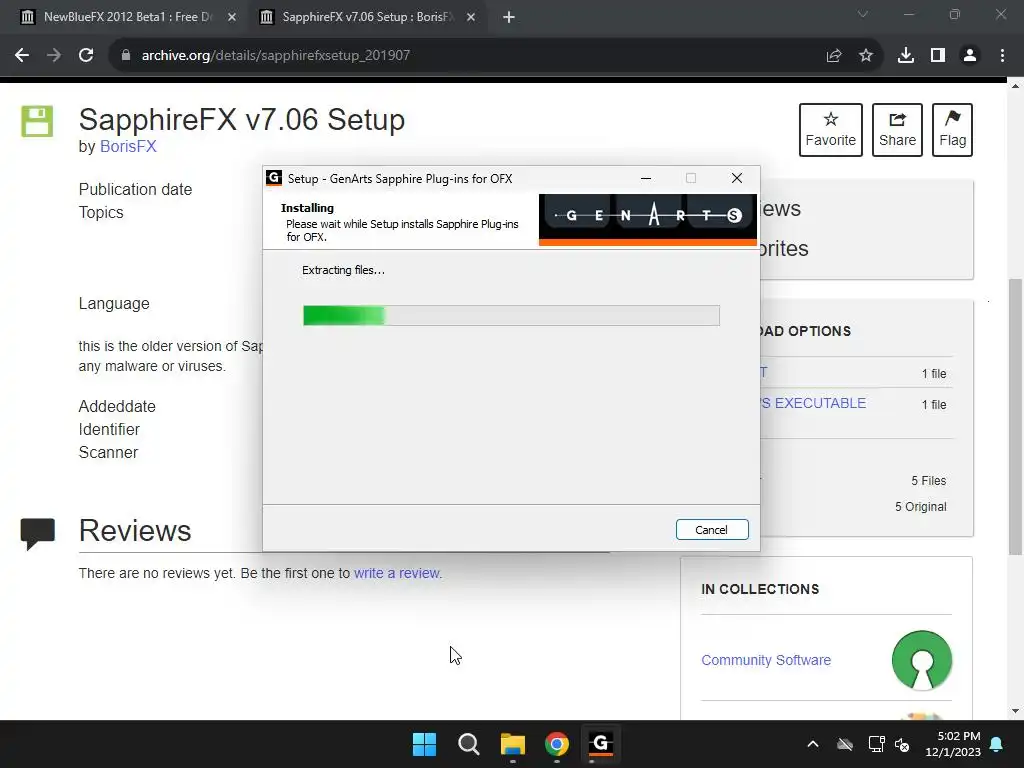This screenshot has height=768, width=1024.
Task: Bookmark this page with the star icon
Action: [866, 56]
